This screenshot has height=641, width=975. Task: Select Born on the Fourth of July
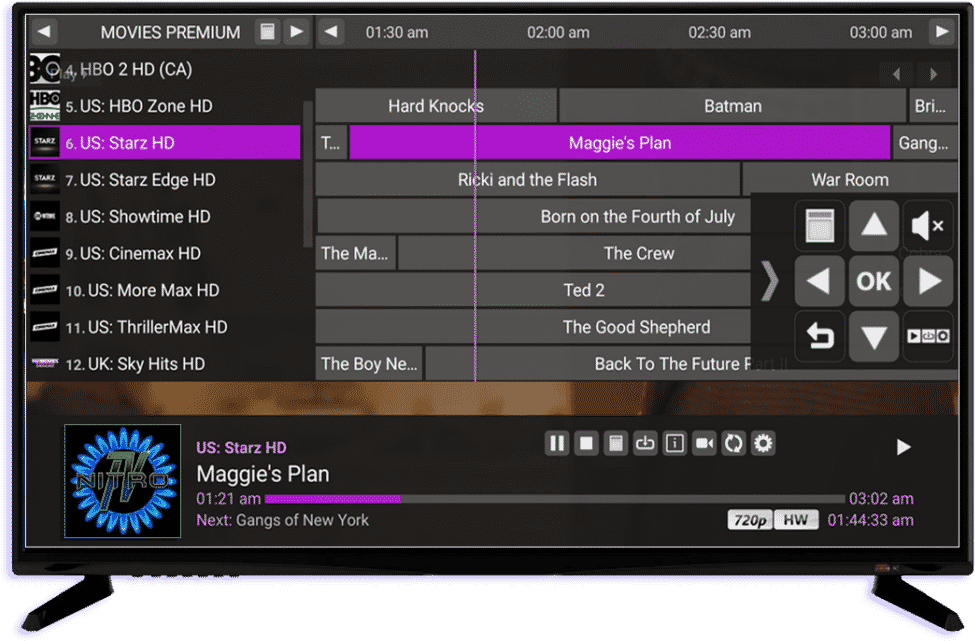[x=534, y=216]
